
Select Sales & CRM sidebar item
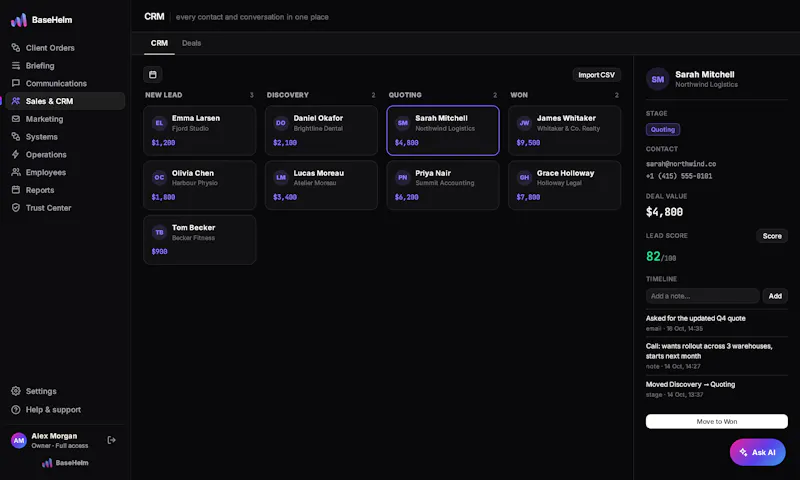pyautogui.click(x=65, y=101)
